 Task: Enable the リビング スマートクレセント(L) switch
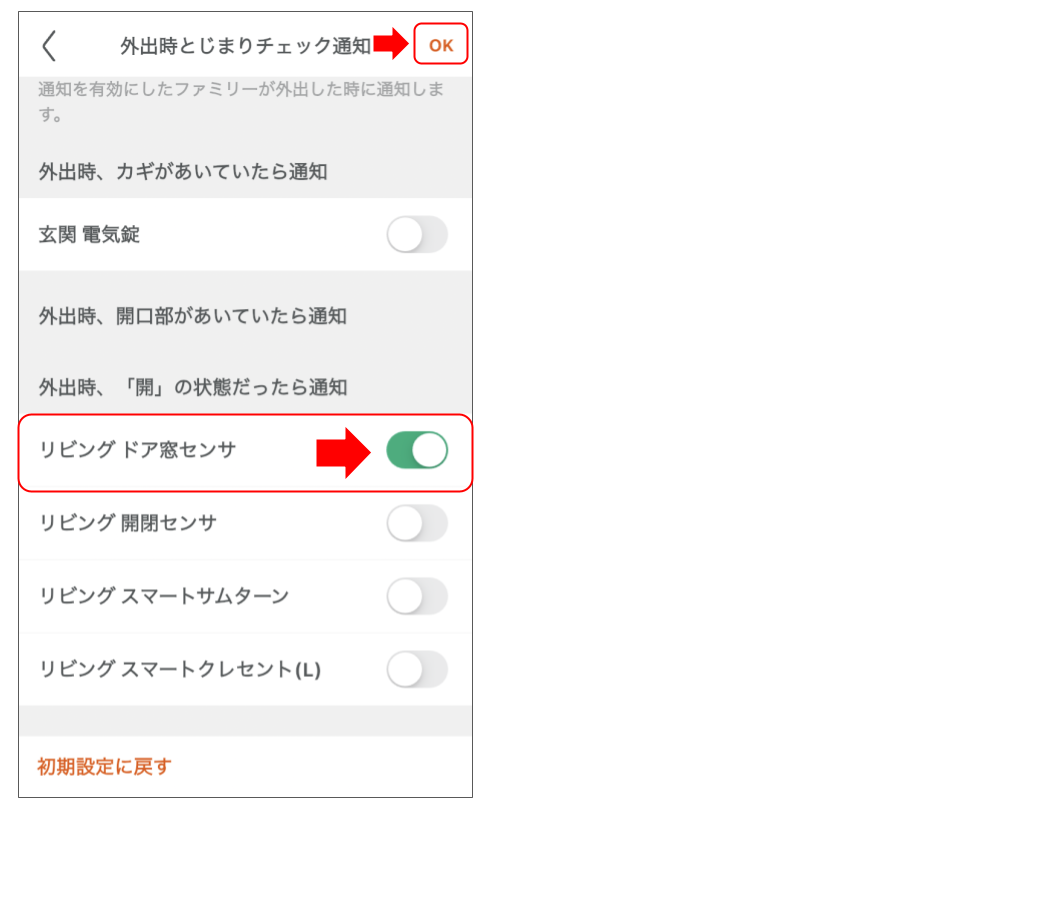point(417,669)
